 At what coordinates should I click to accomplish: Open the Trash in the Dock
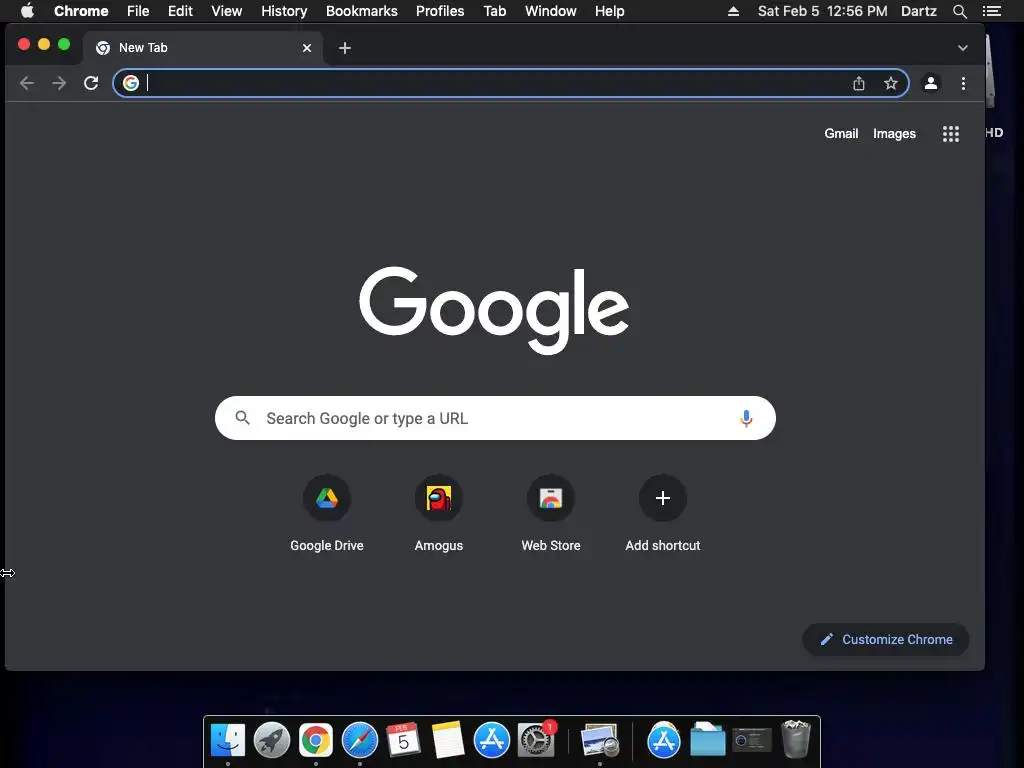pyautogui.click(x=795, y=739)
